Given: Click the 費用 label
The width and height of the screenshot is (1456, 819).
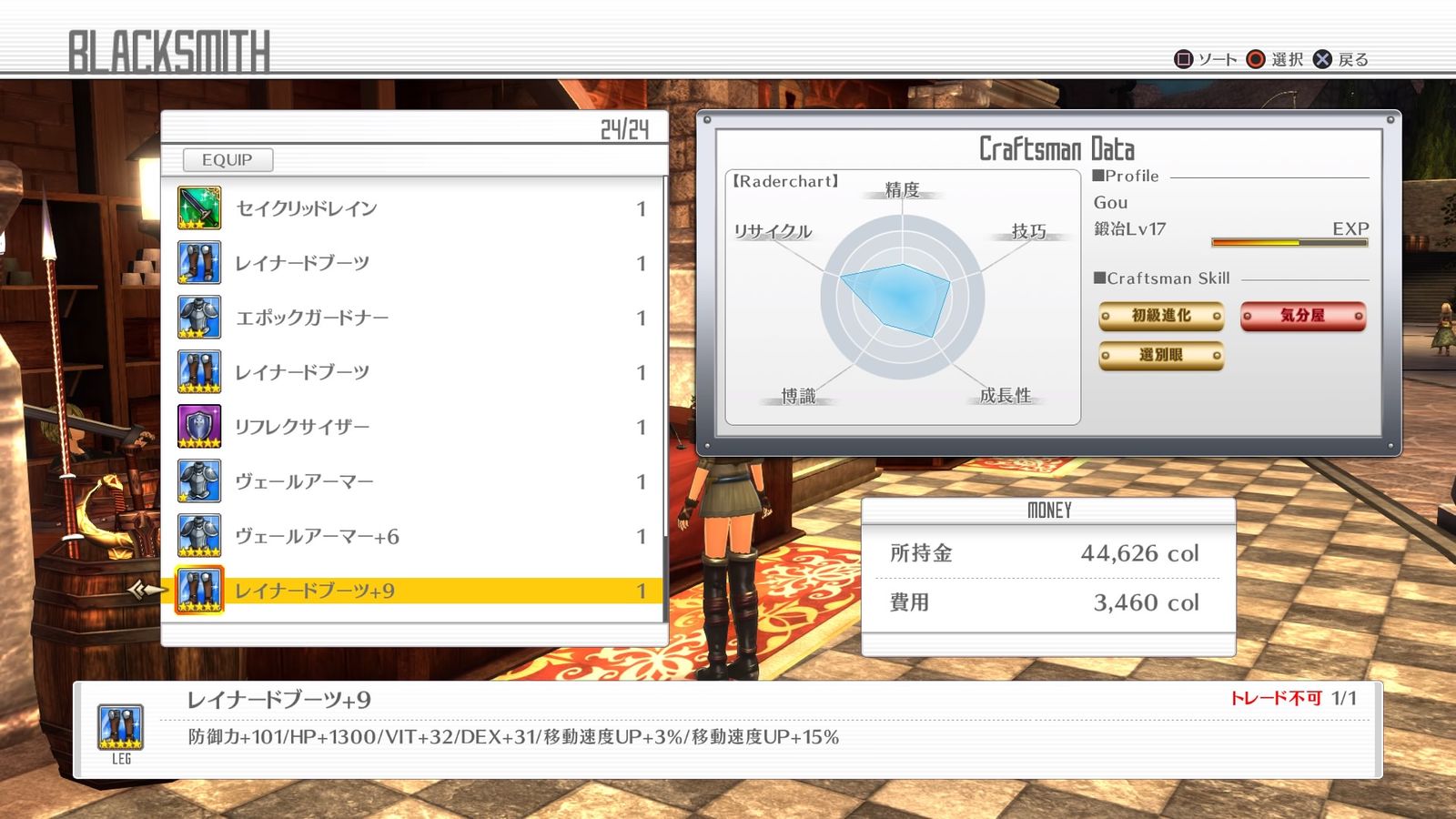Looking at the screenshot, I should (909, 602).
